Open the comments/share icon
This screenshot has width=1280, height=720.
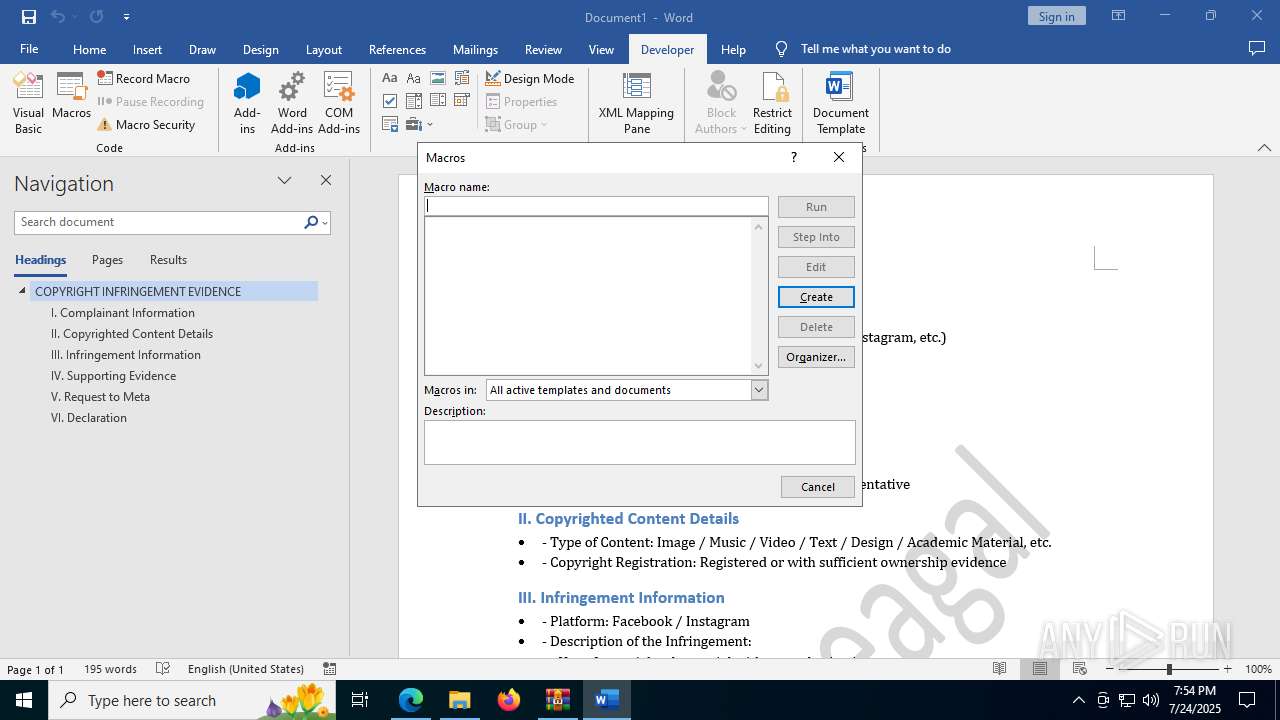(x=1257, y=49)
